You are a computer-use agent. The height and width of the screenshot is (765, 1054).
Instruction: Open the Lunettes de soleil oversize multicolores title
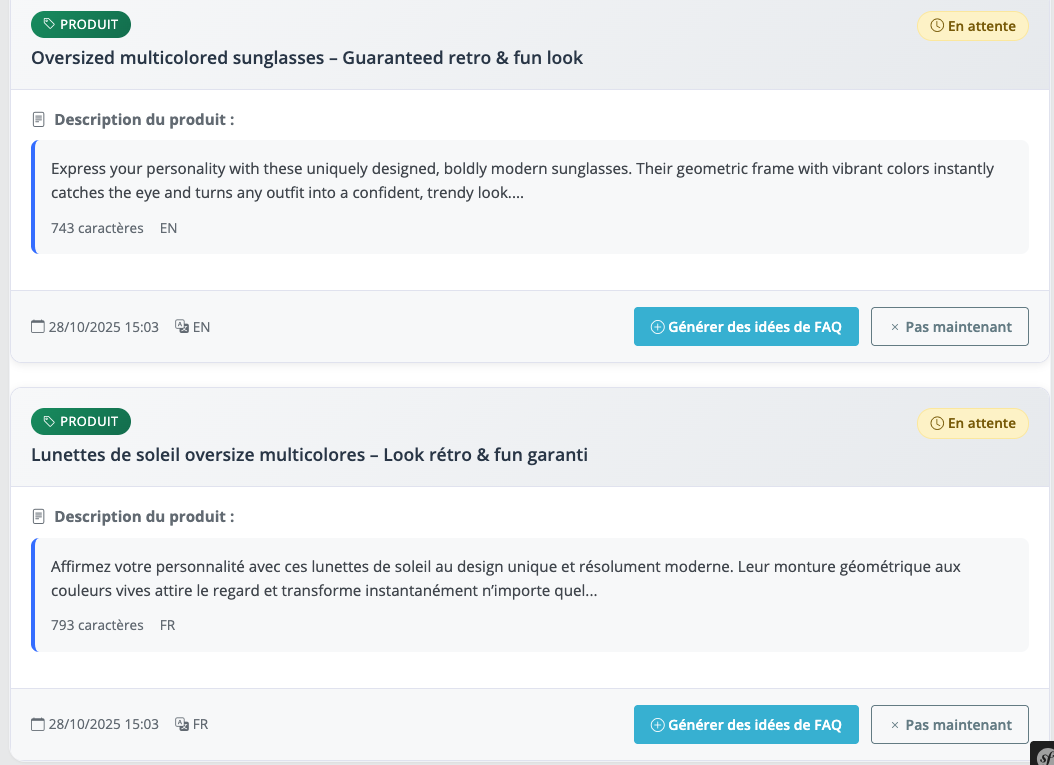pyautogui.click(x=309, y=455)
